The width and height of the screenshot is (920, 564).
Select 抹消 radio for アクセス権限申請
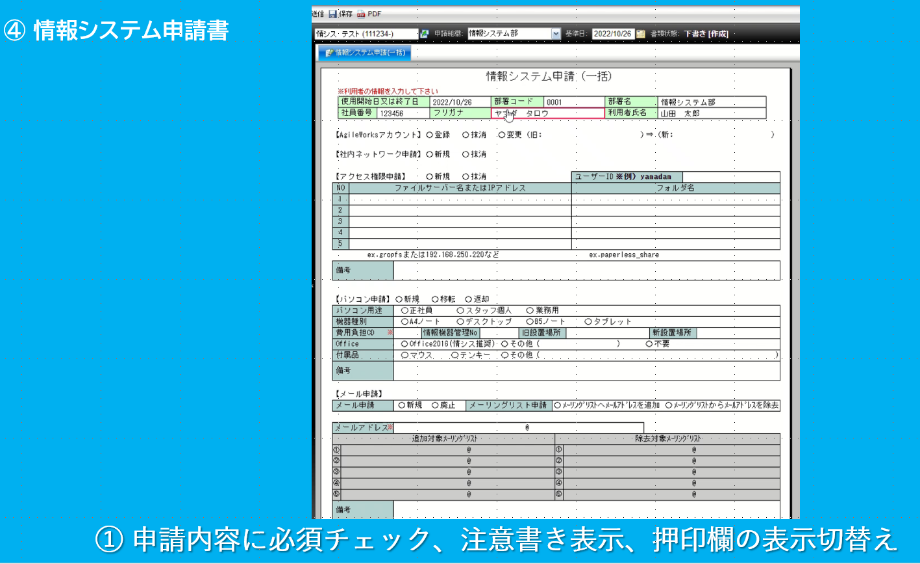pyautogui.click(x=466, y=177)
